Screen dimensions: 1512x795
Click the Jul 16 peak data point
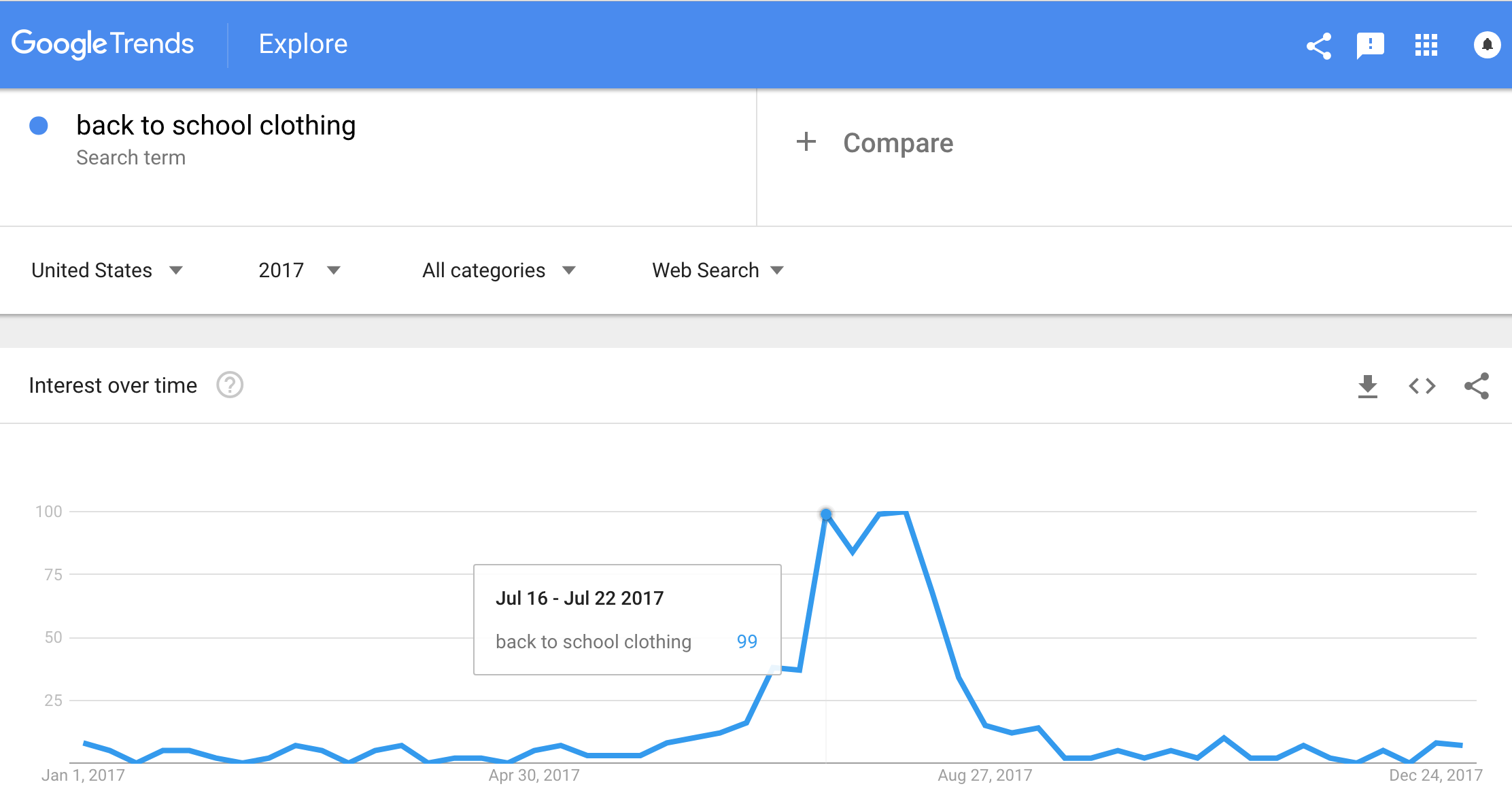[x=826, y=514]
